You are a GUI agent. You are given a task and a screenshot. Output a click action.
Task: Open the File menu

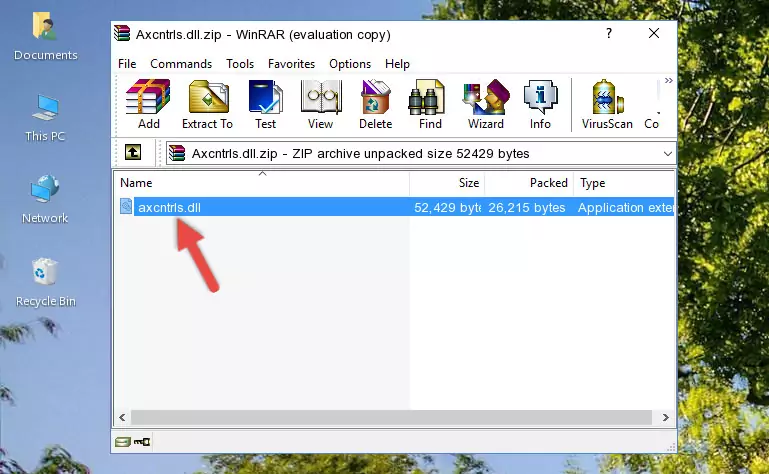[127, 64]
